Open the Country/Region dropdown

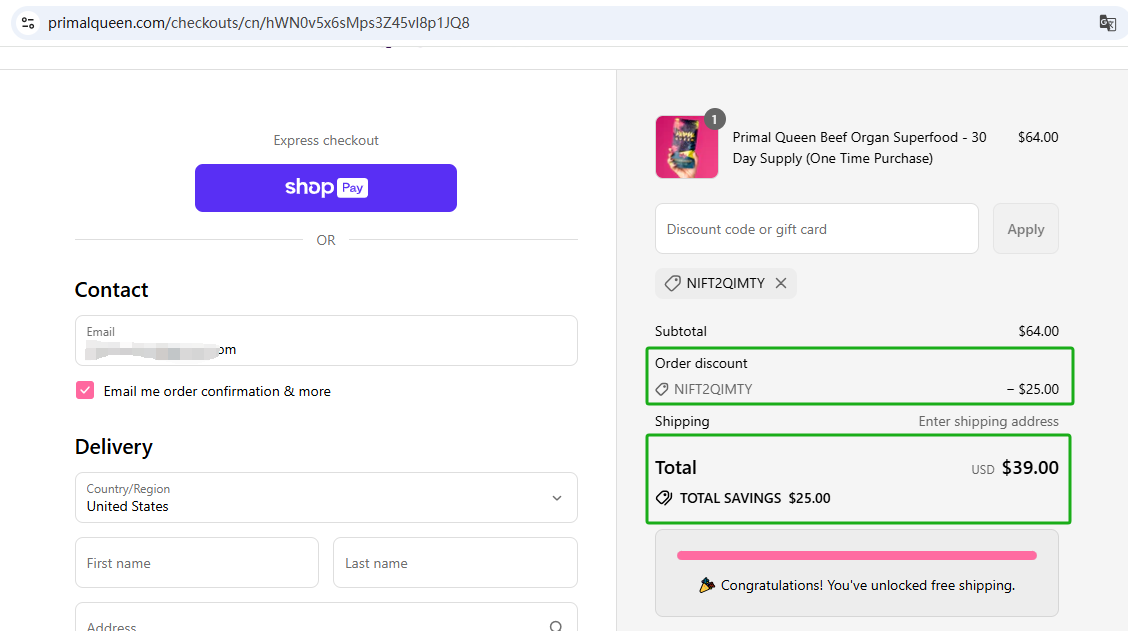pyautogui.click(x=326, y=498)
